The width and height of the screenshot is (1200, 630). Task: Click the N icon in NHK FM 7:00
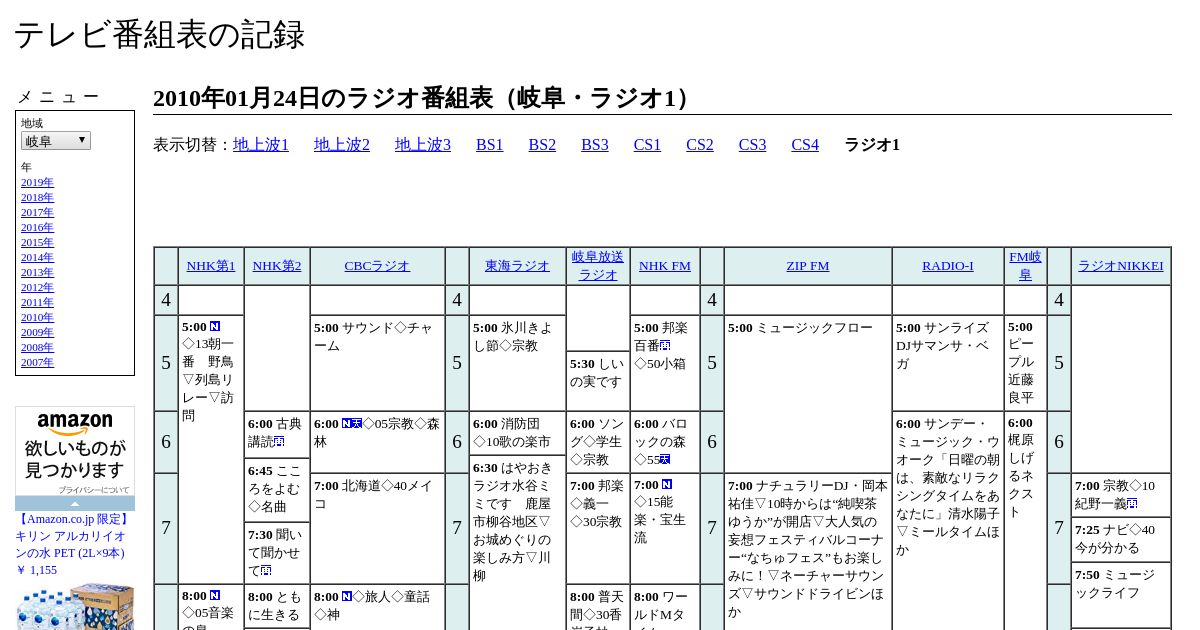click(667, 485)
